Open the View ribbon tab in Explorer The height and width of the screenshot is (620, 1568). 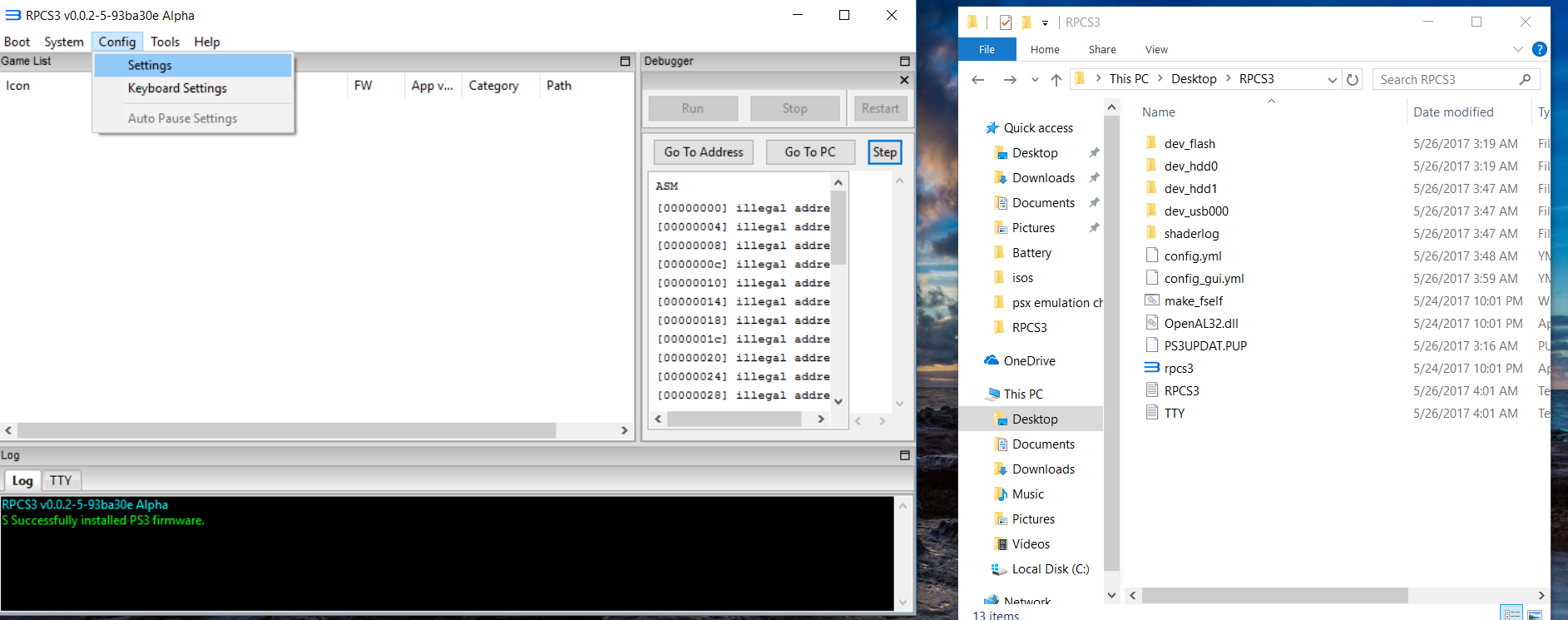[x=1156, y=50]
